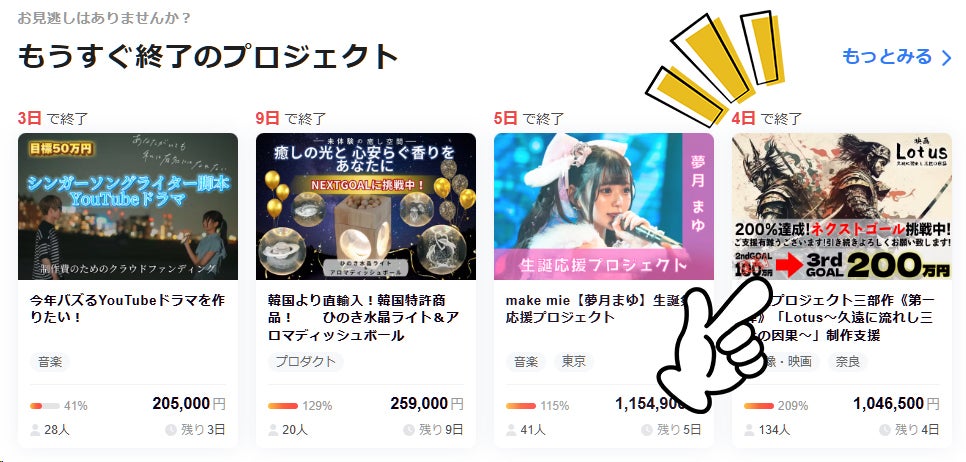966x462 pixels.
Task: Select the プロダクト category tag
Action: [306, 362]
